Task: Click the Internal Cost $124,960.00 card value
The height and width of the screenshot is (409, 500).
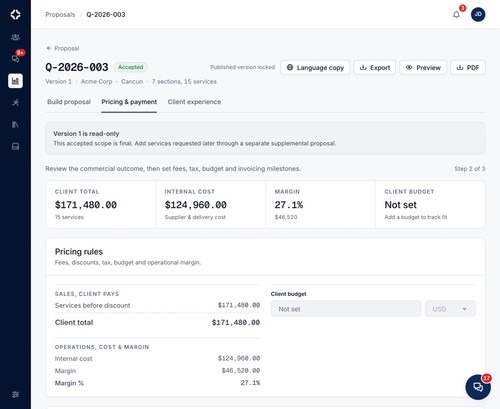Action: [x=195, y=205]
